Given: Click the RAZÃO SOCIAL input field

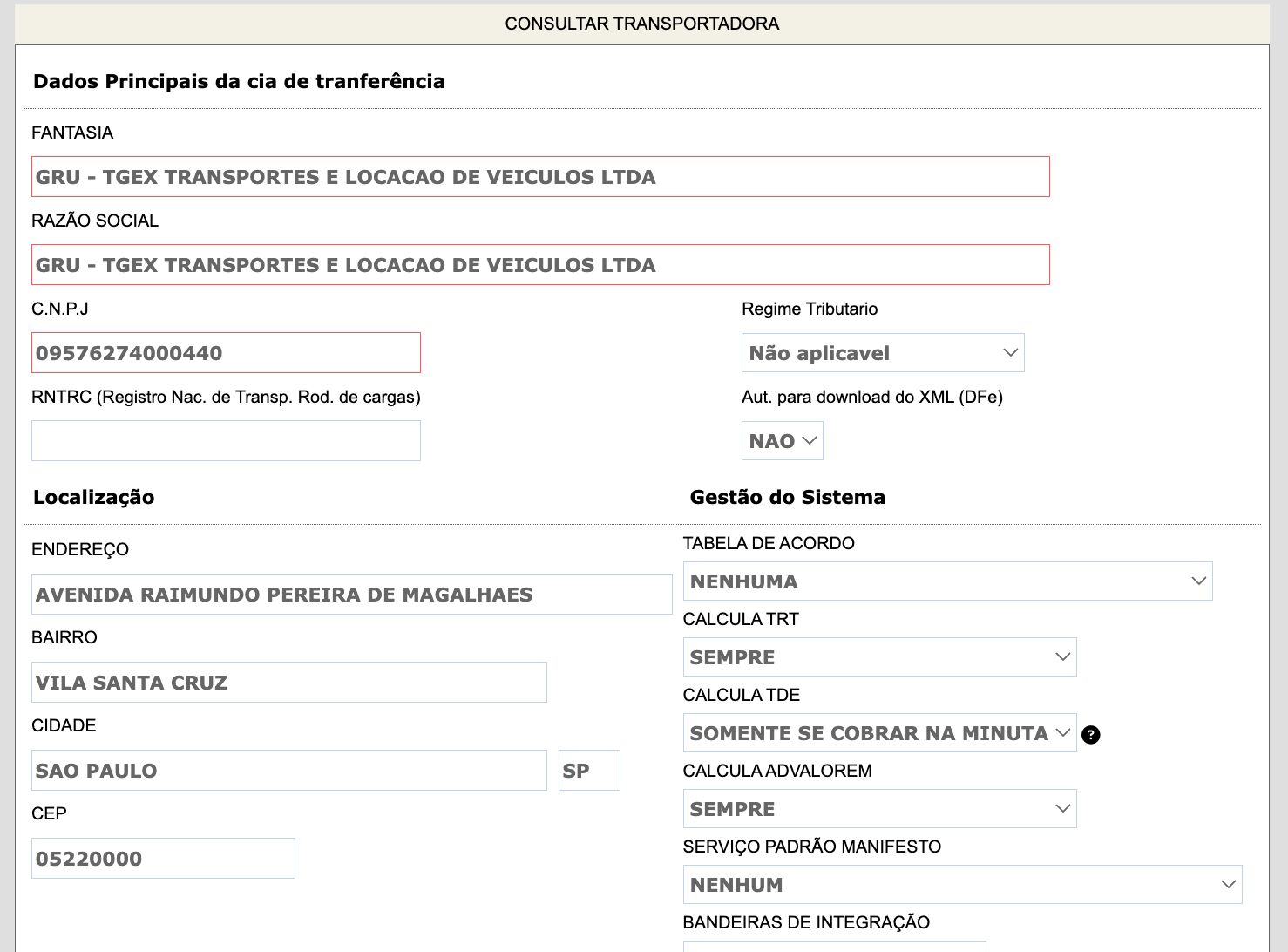Looking at the screenshot, I should 540,265.
